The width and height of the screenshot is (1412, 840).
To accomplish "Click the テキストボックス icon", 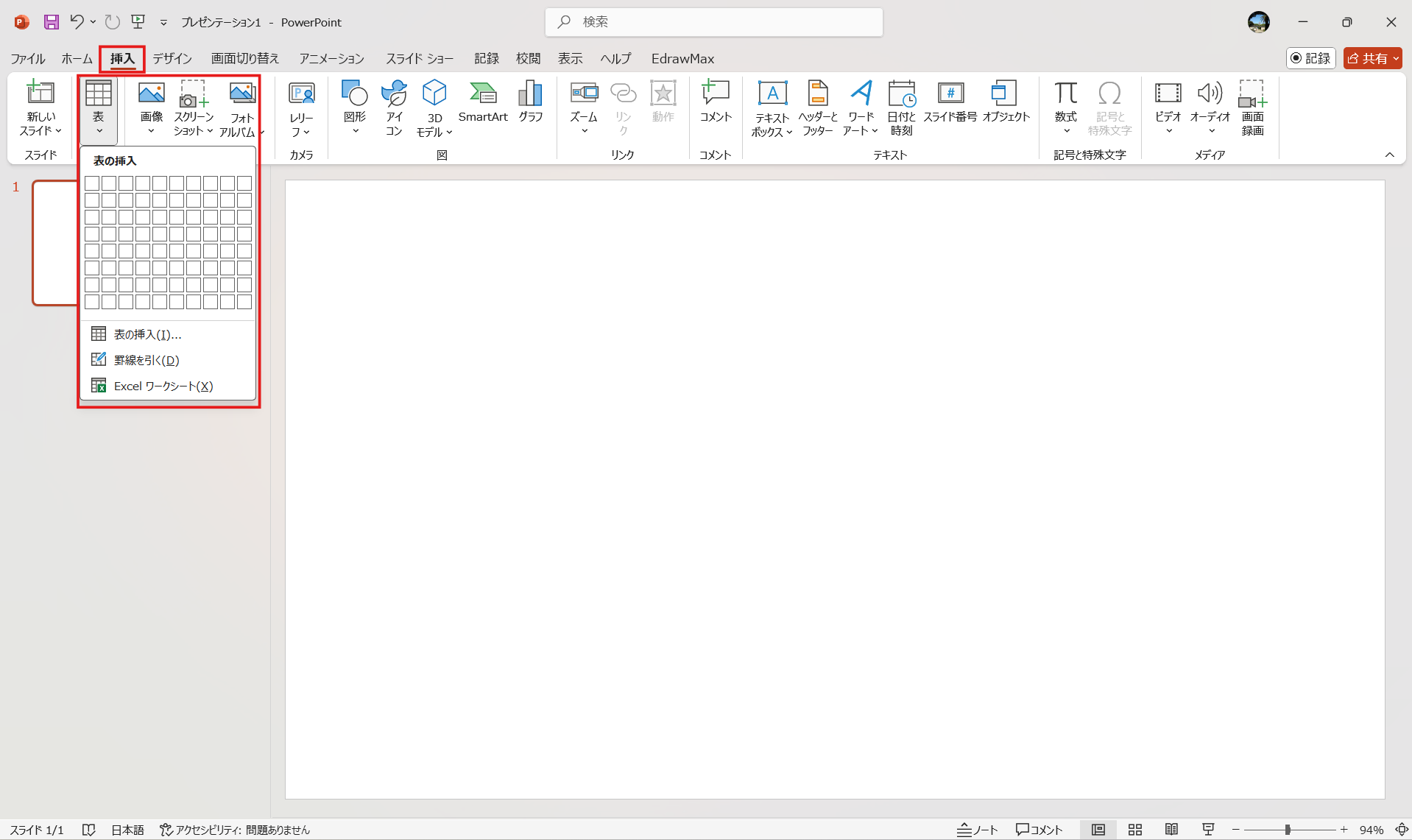I will point(772,108).
